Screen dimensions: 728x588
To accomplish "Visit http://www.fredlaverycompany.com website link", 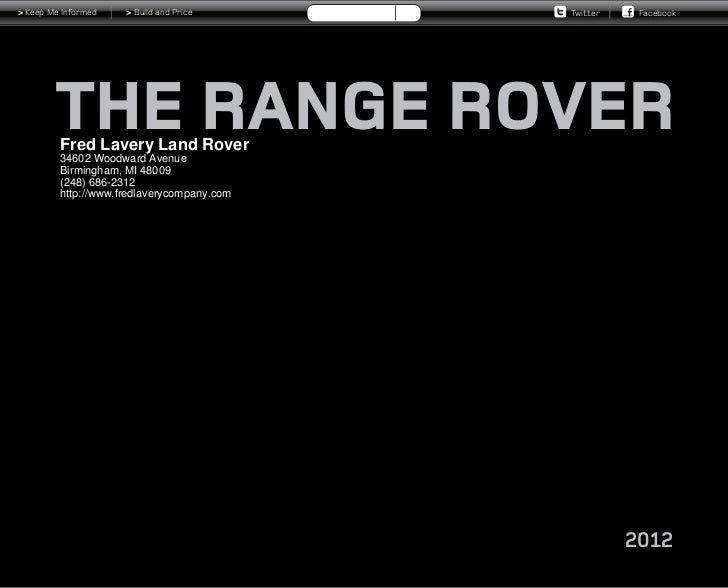I will (145, 194).
